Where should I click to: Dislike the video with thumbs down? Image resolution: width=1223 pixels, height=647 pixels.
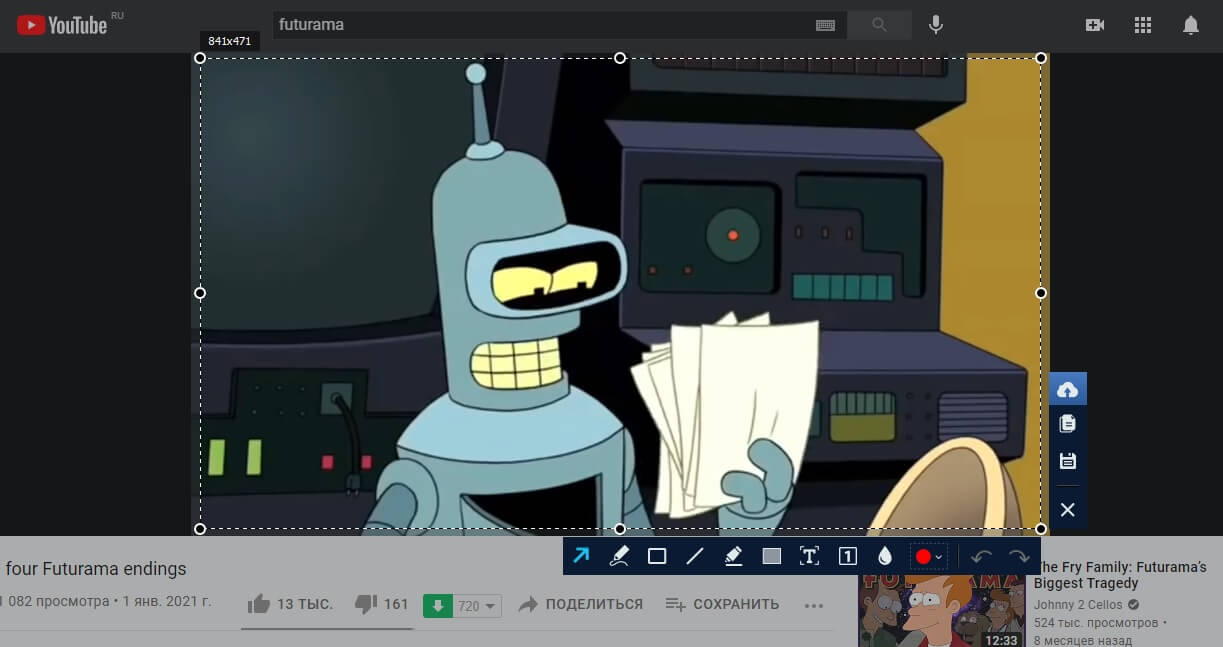(366, 604)
